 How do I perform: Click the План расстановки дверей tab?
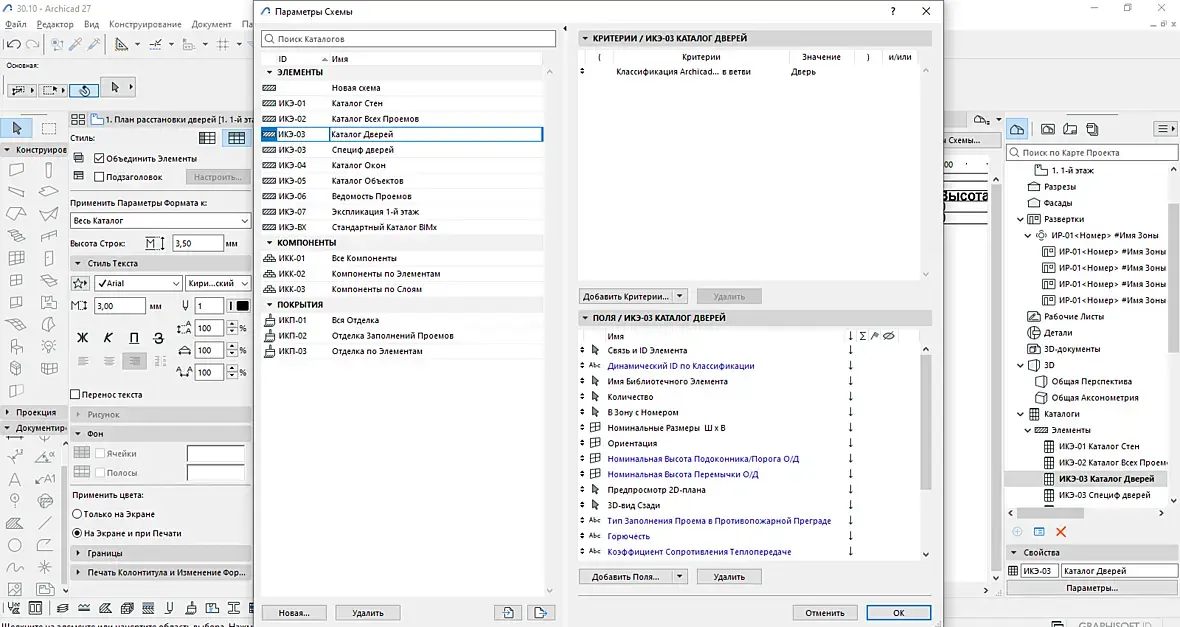172,119
